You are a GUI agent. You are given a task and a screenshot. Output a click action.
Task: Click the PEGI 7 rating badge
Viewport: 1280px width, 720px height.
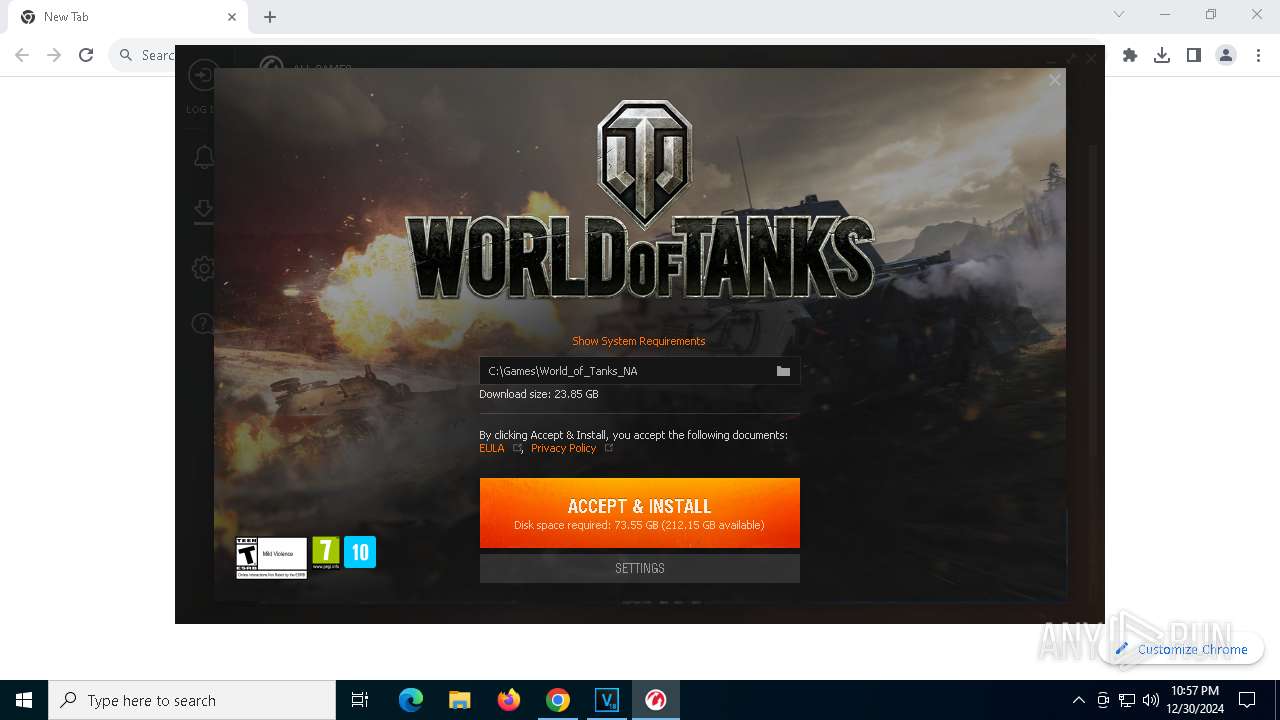[x=326, y=553]
